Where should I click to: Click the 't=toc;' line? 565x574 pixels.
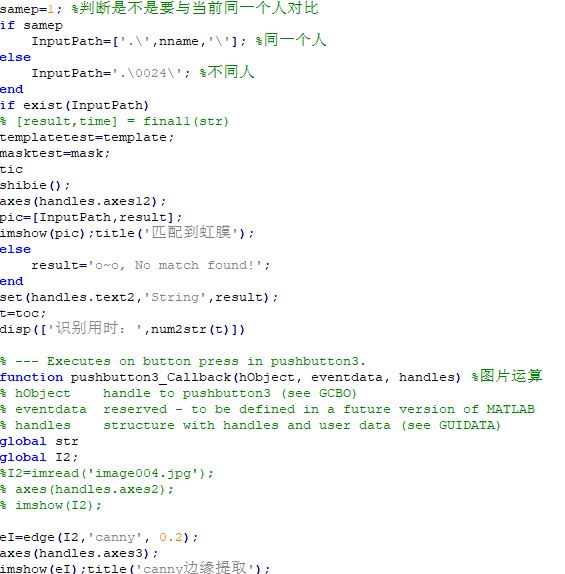click(23, 313)
